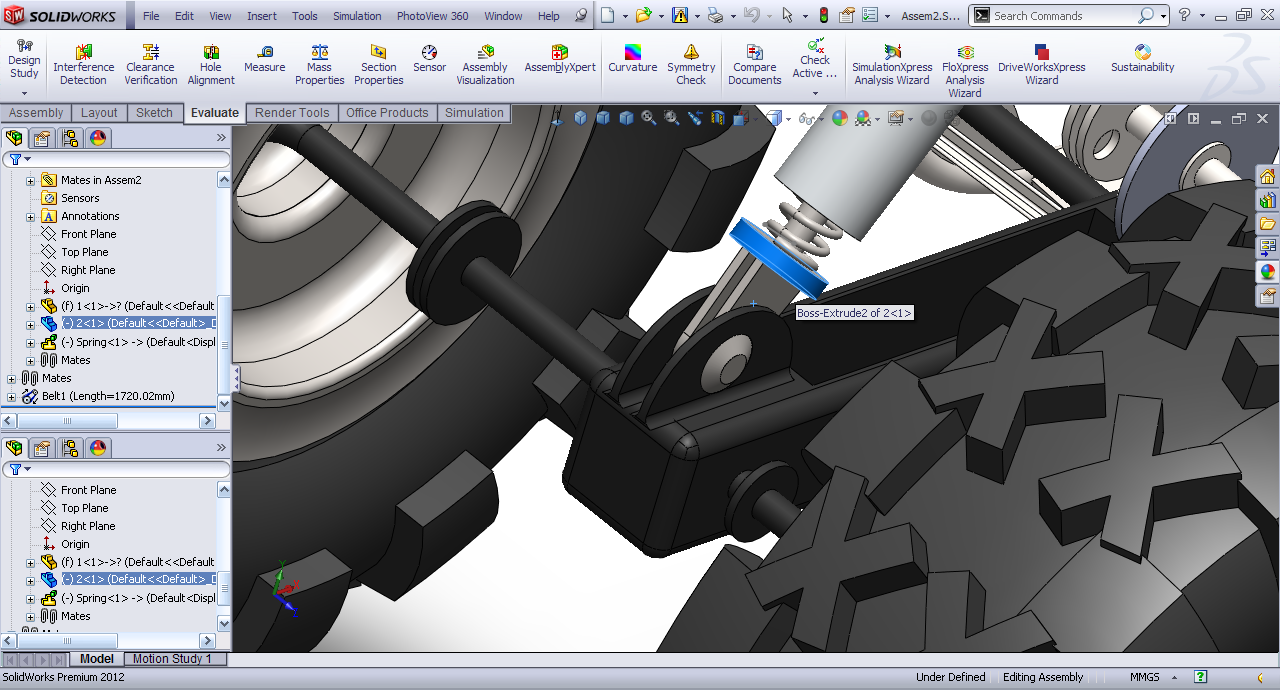The width and height of the screenshot is (1280, 690).
Task: Expand the Annotations folder in upper tree
Action: tap(30, 216)
